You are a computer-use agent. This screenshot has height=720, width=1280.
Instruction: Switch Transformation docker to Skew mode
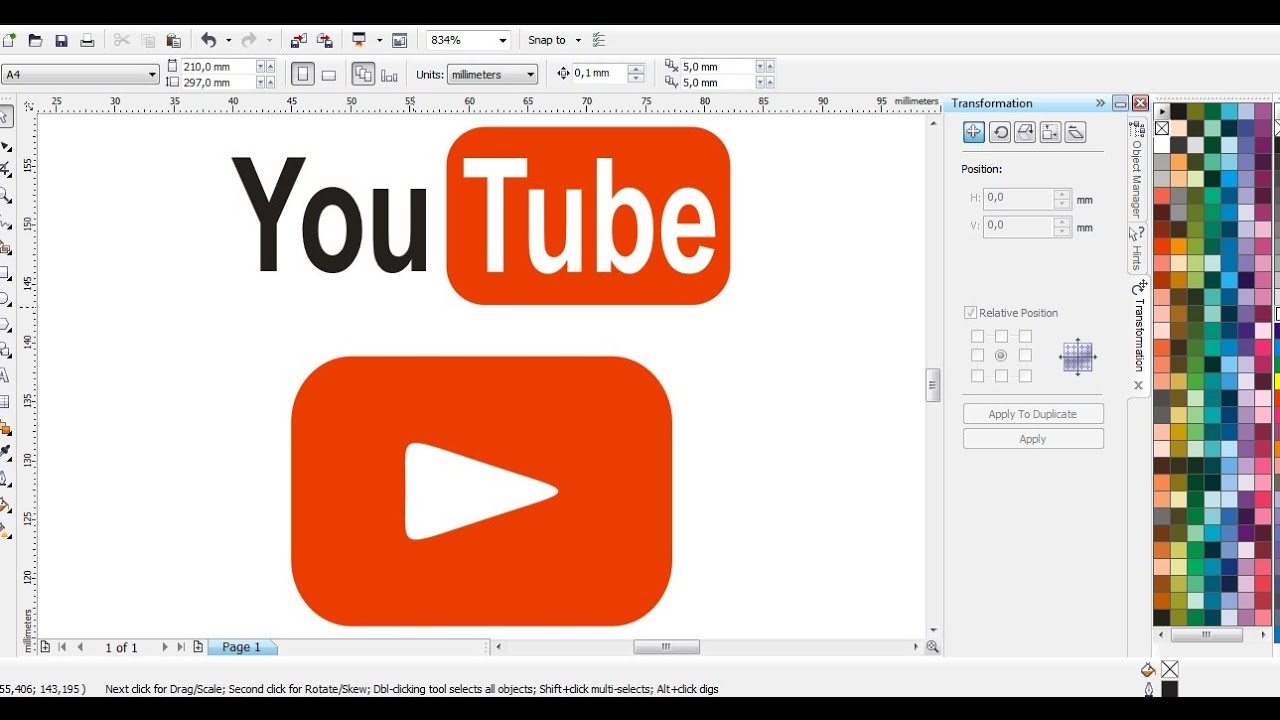click(1075, 132)
